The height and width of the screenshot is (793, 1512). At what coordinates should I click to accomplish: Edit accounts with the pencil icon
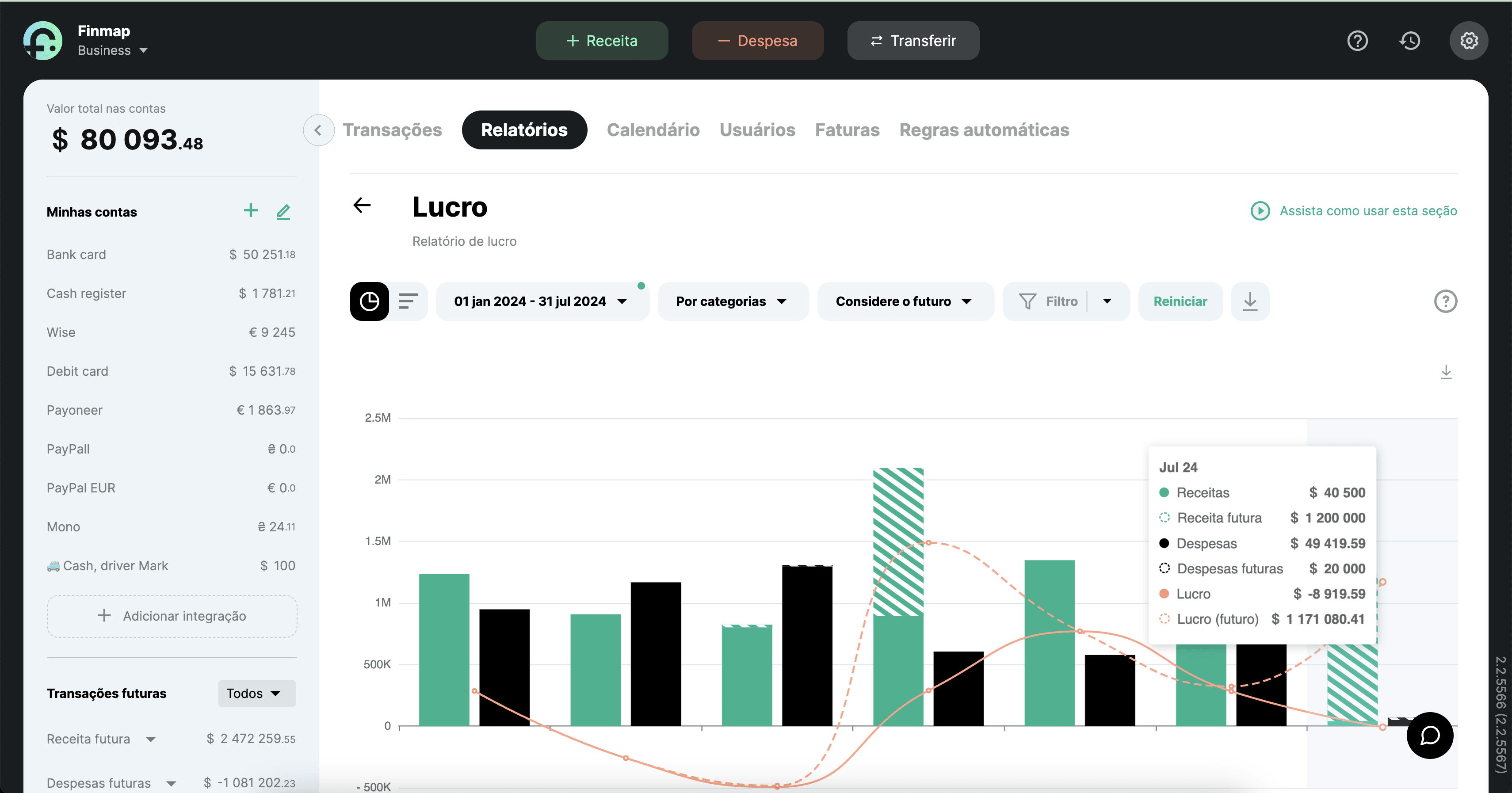coord(283,211)
